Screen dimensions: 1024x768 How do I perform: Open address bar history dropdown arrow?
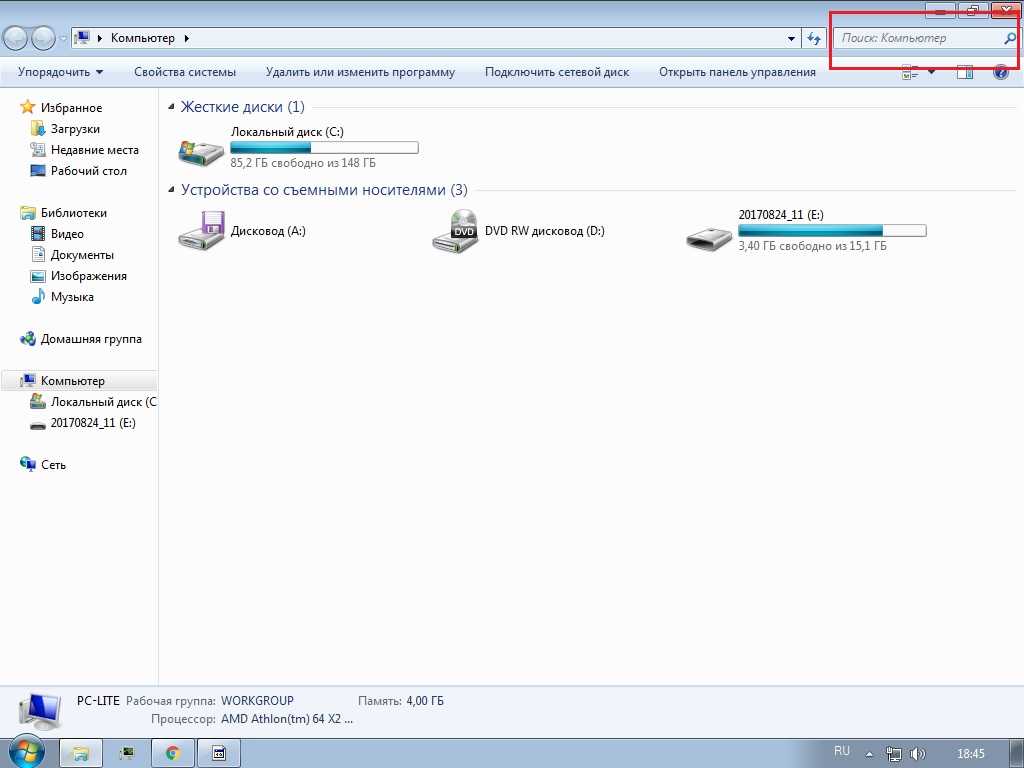tap(792, 38)
